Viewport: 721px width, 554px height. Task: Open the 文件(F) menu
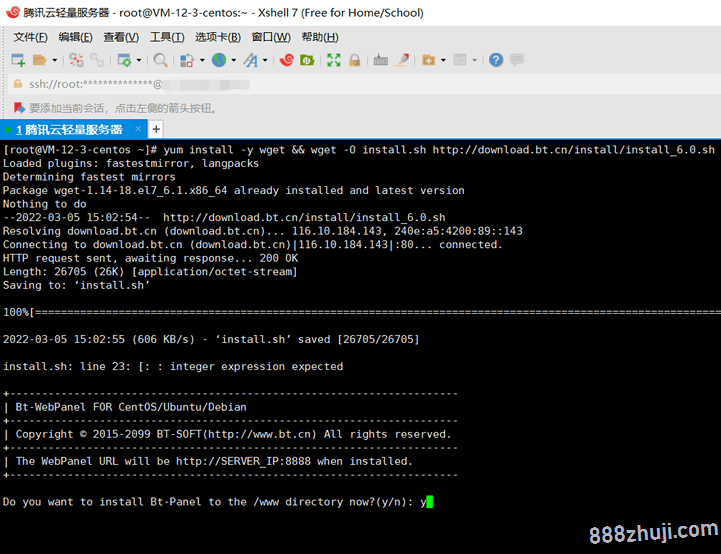30,37
